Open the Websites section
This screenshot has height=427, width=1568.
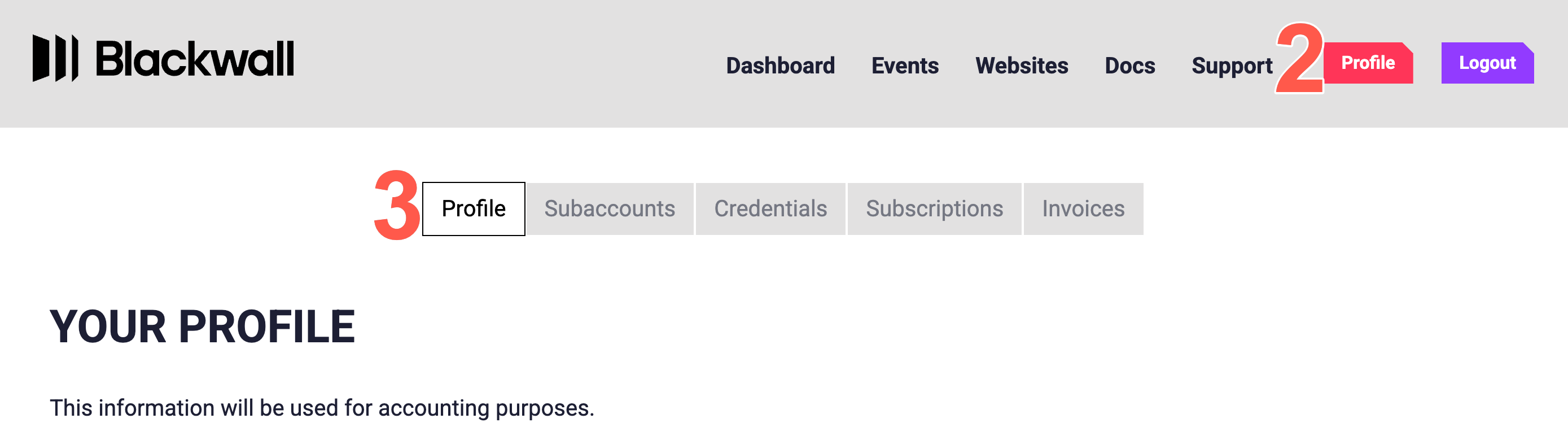1022,65
